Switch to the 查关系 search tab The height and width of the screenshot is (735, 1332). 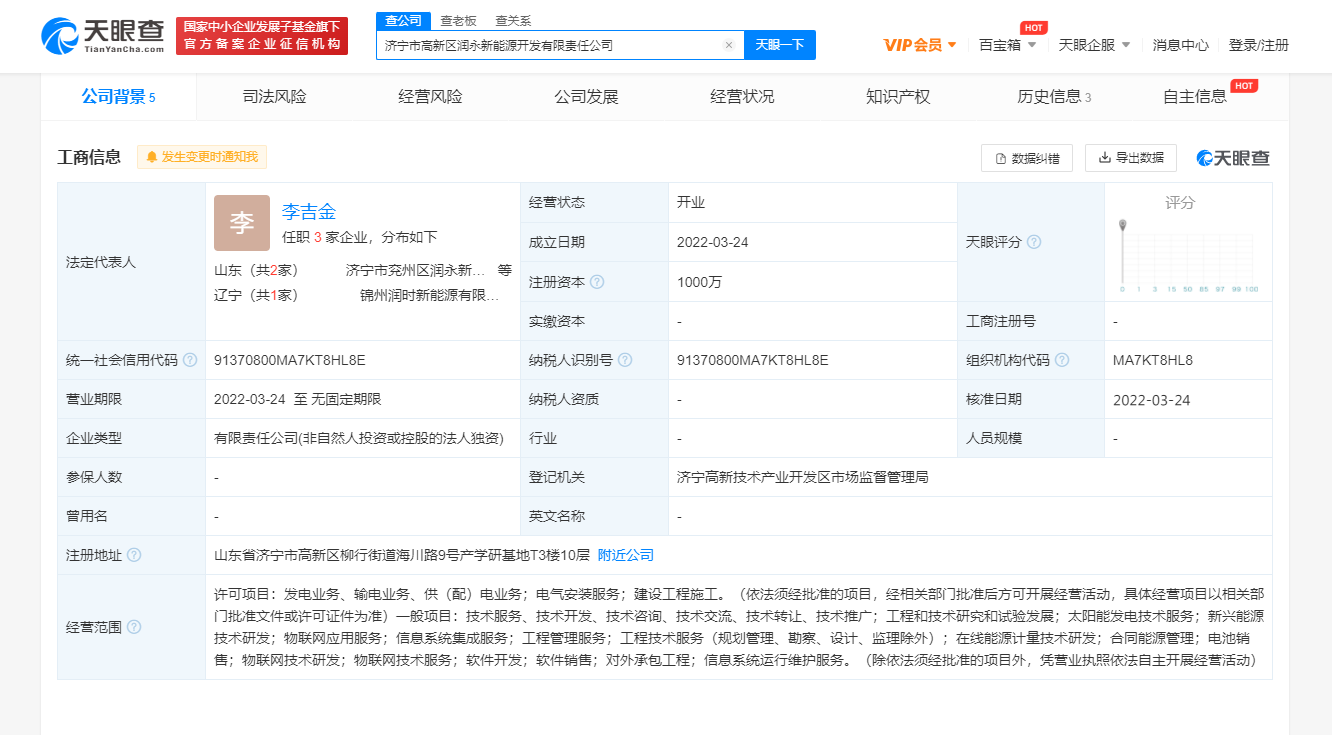tap(513, 21)
